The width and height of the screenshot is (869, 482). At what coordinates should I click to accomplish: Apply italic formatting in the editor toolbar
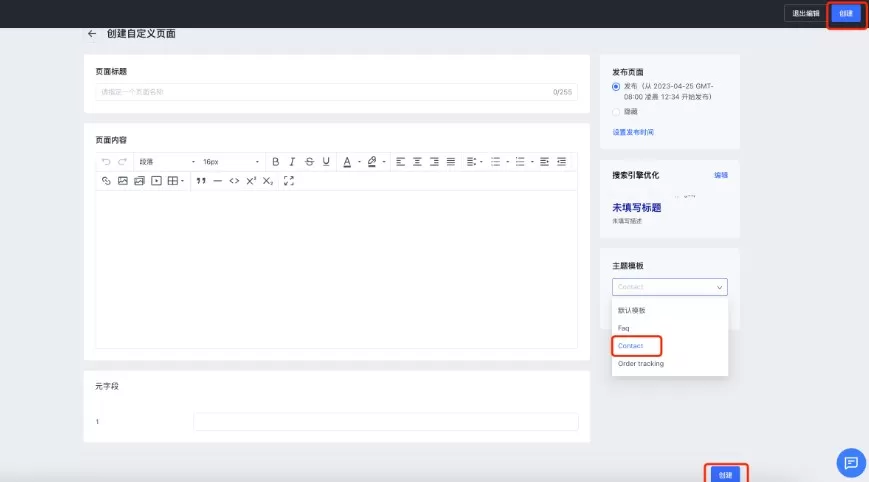point(292,161)
